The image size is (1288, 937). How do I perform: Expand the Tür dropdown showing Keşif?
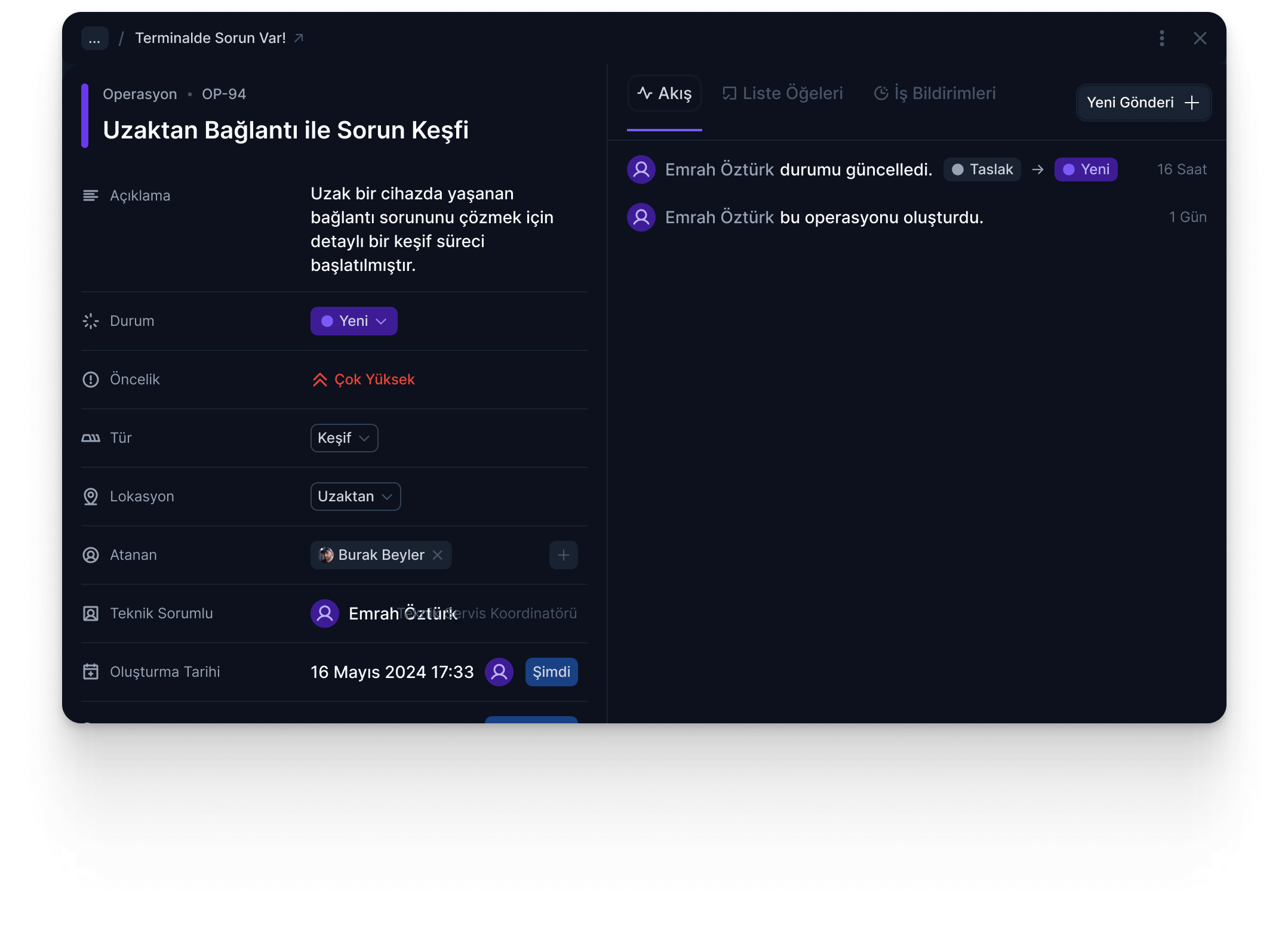[x=344, y=438]
